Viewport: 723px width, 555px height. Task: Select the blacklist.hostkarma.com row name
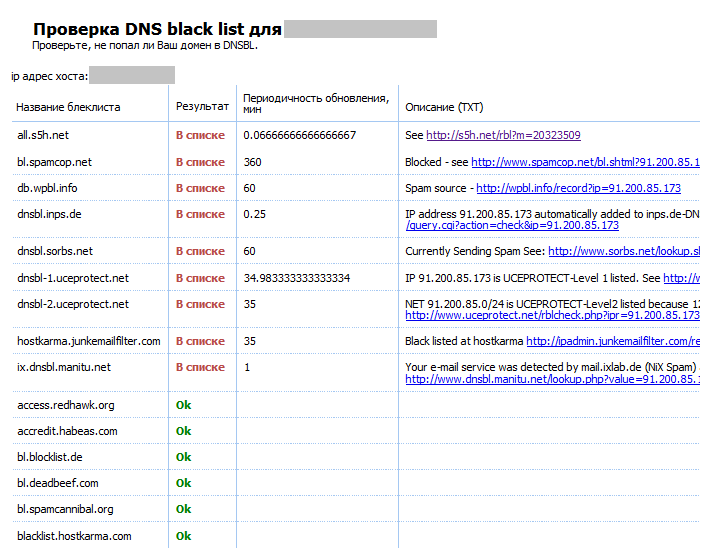[74, 536]
